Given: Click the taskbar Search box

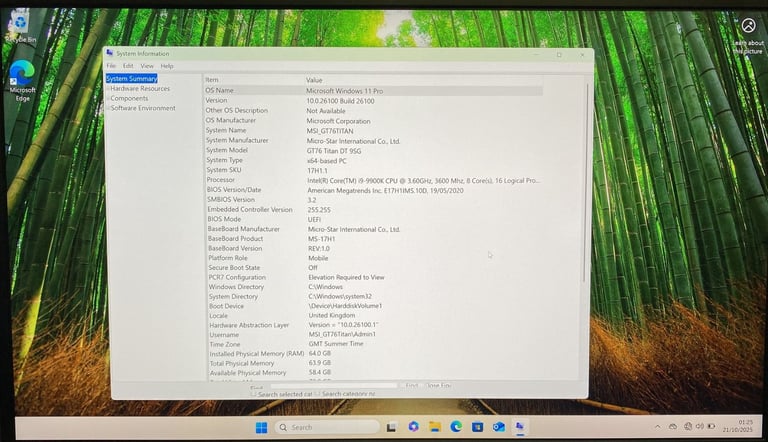Looking at the screenshot, I should [327, 427].
